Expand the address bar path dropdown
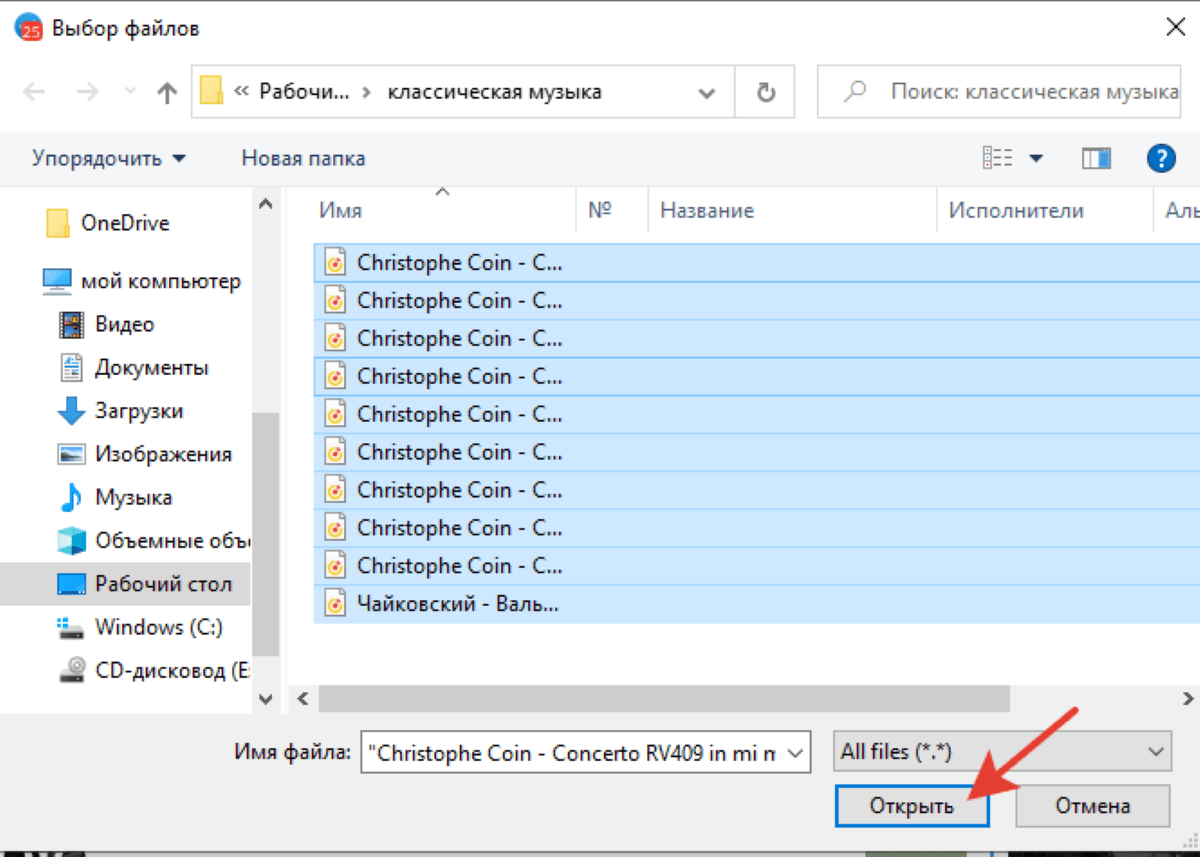 707,93
